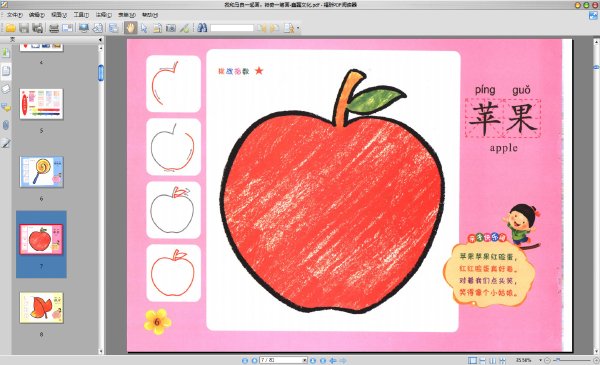Open the Edit menu

37,15
